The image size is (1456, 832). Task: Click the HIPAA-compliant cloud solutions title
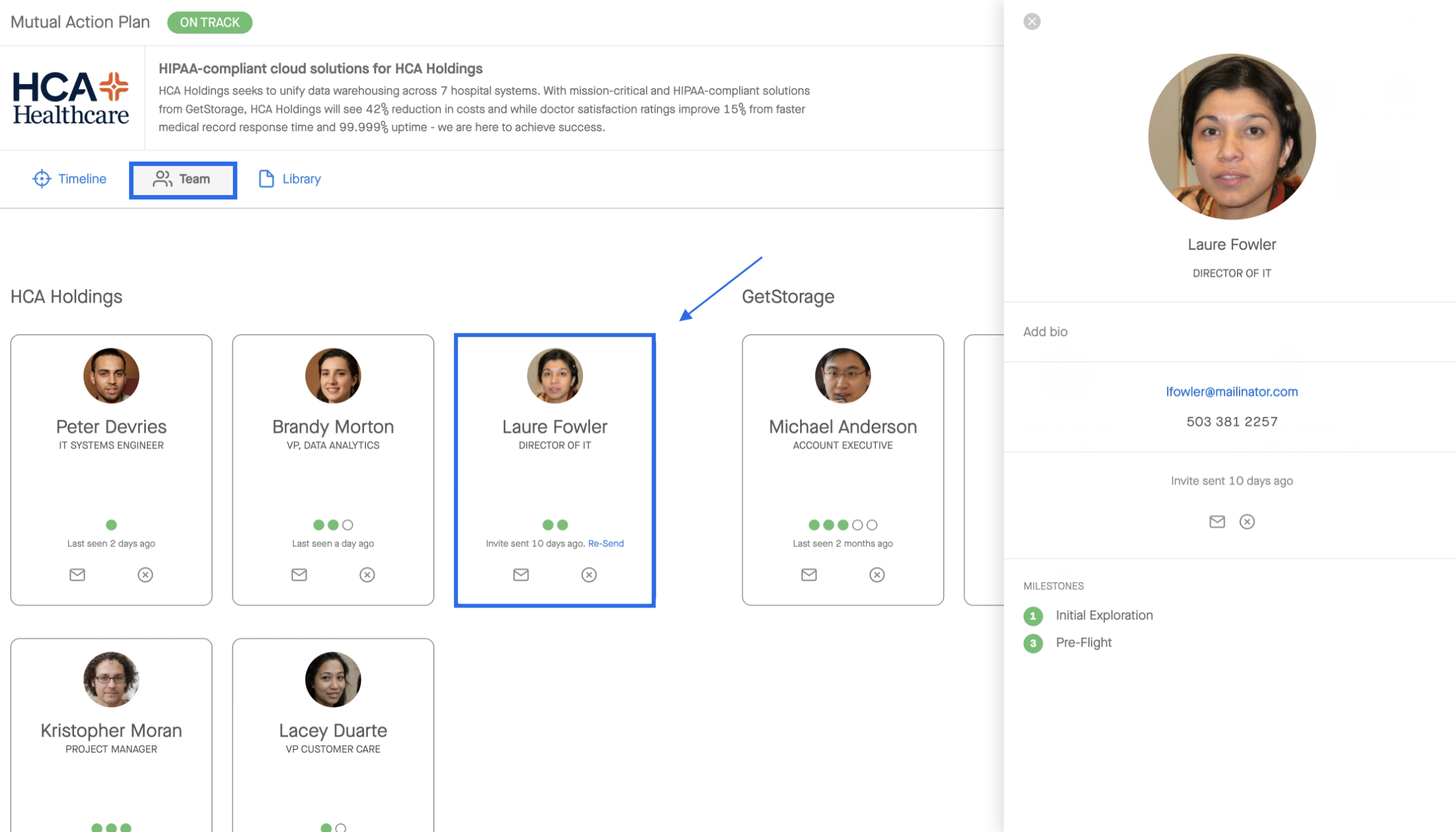click(x=321, y=68)
